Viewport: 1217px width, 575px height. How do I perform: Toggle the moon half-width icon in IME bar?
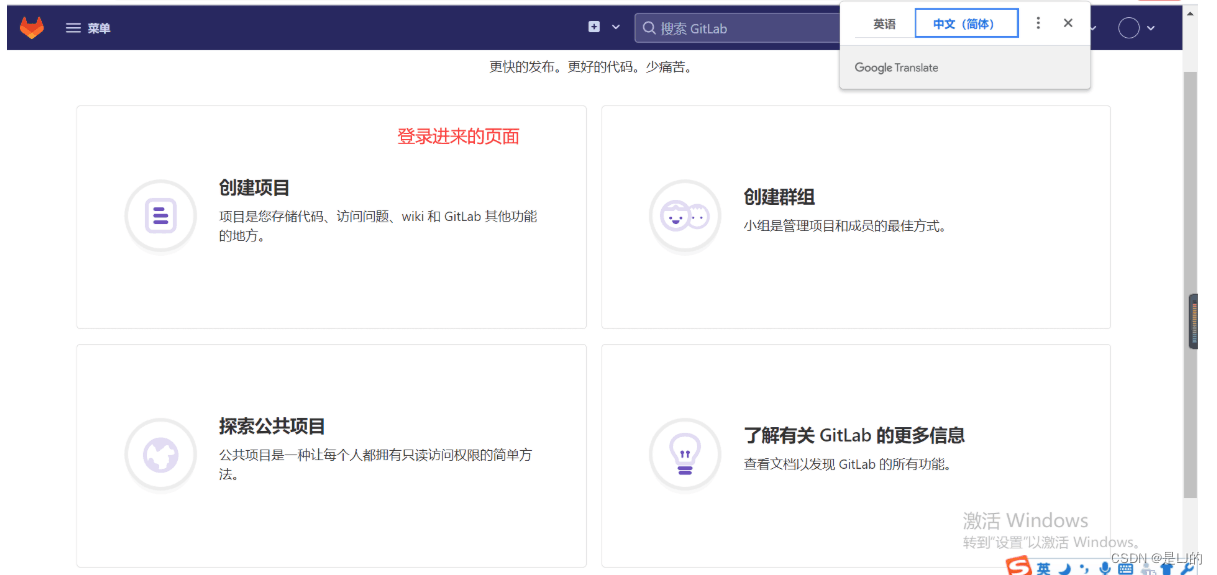click(x=1064, y=568)
